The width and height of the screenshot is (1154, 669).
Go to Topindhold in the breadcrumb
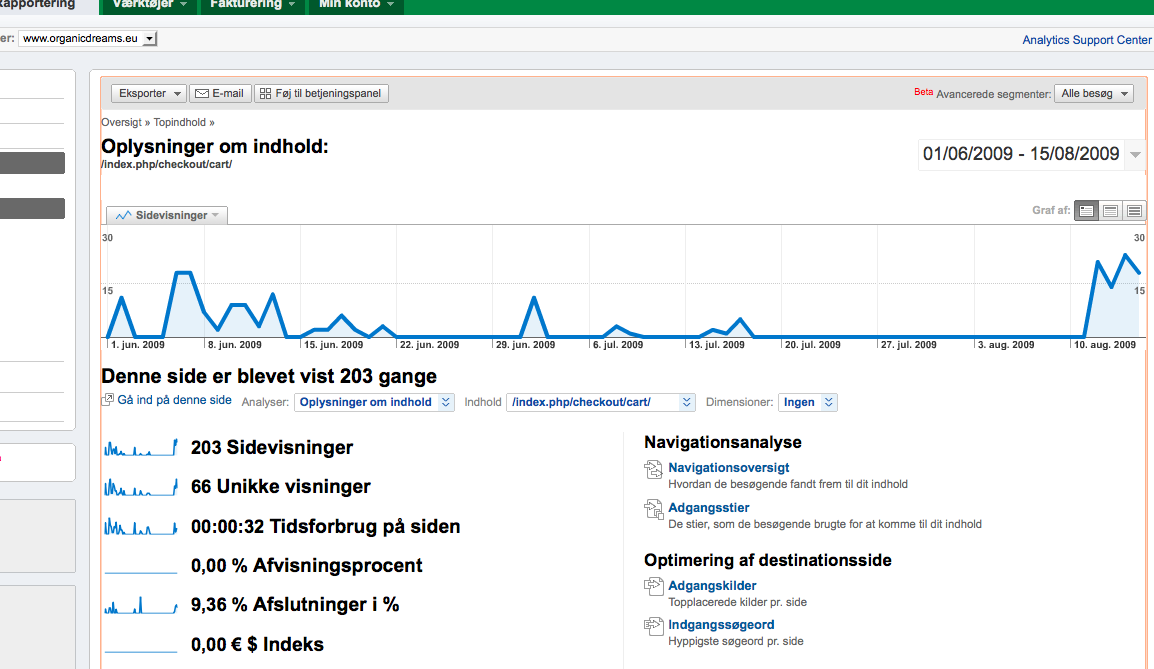point(180,122)
